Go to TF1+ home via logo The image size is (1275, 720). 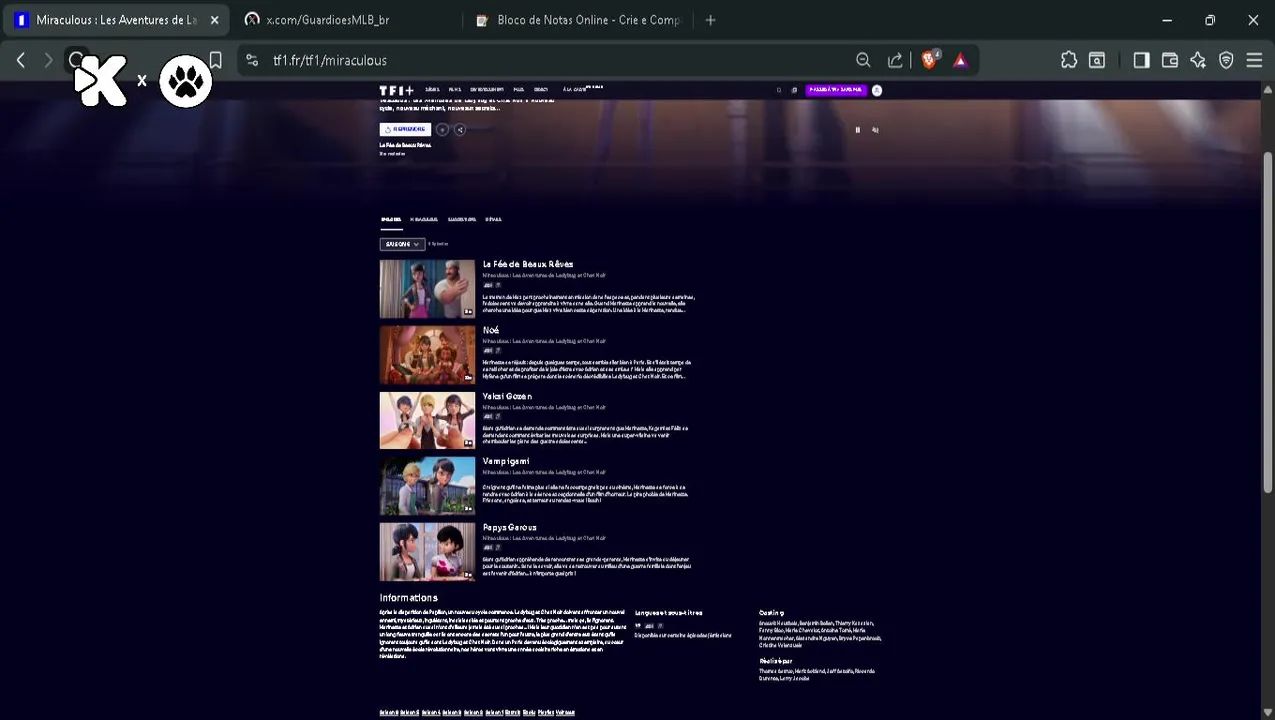[396, 90]
